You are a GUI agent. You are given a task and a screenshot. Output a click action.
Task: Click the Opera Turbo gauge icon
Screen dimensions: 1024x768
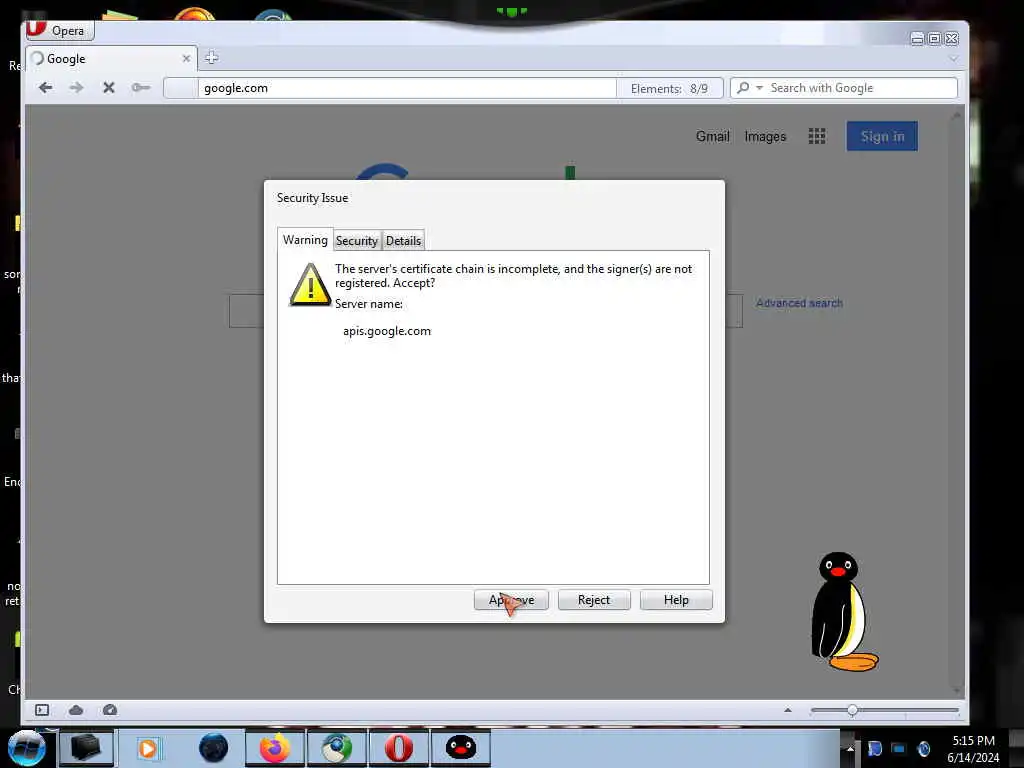[x=110, y=710]
